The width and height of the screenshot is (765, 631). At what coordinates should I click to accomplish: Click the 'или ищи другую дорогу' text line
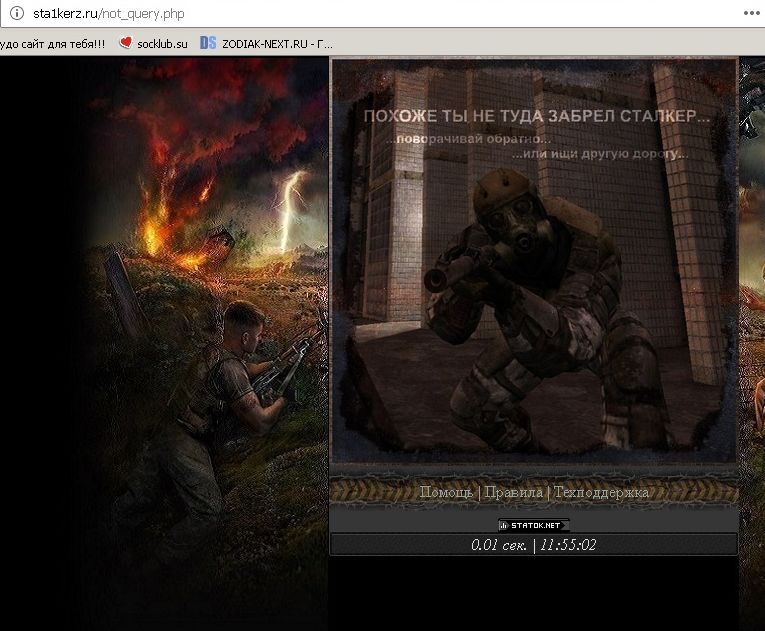tap(599, 154)
